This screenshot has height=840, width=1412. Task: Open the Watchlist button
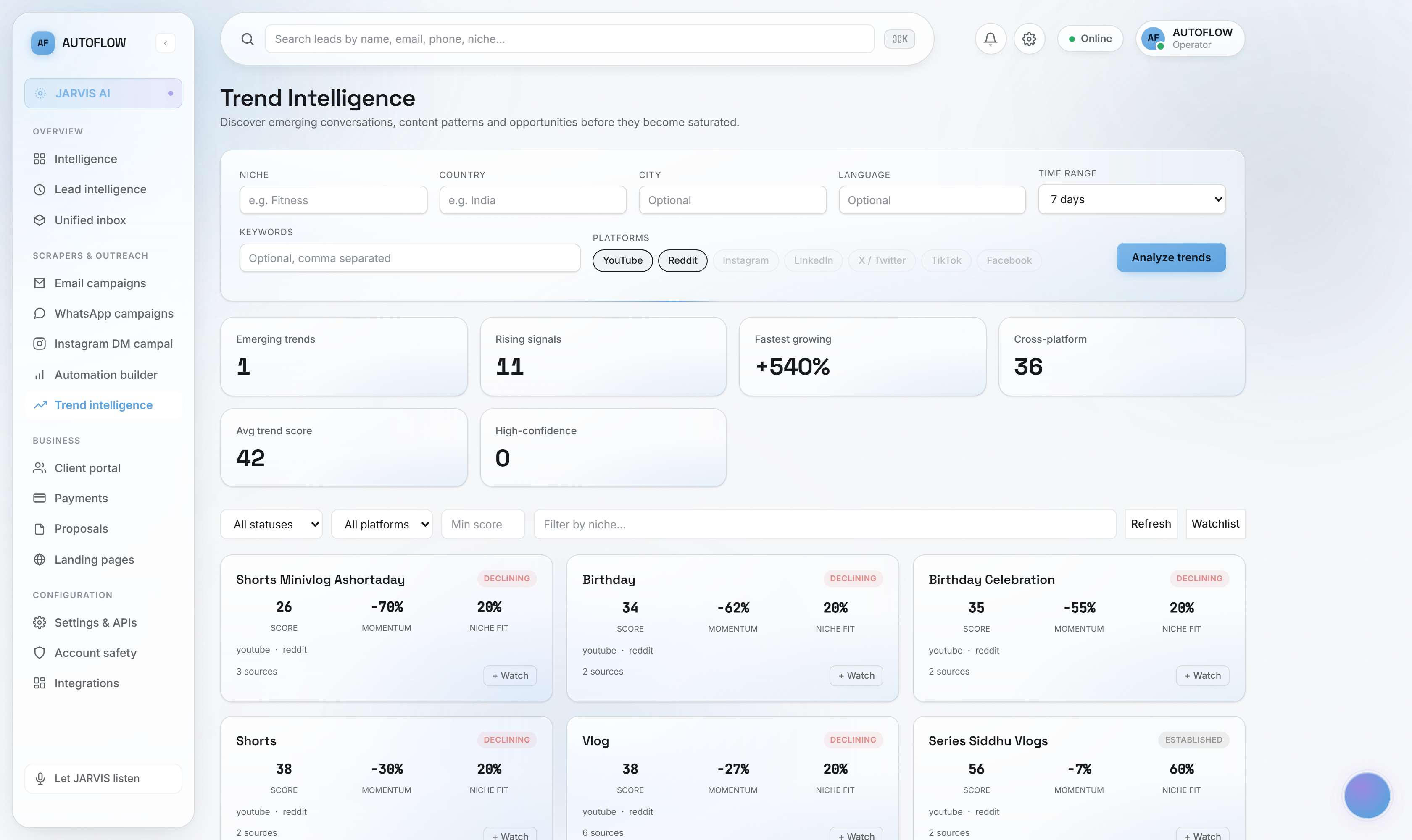click(1215, 524)
